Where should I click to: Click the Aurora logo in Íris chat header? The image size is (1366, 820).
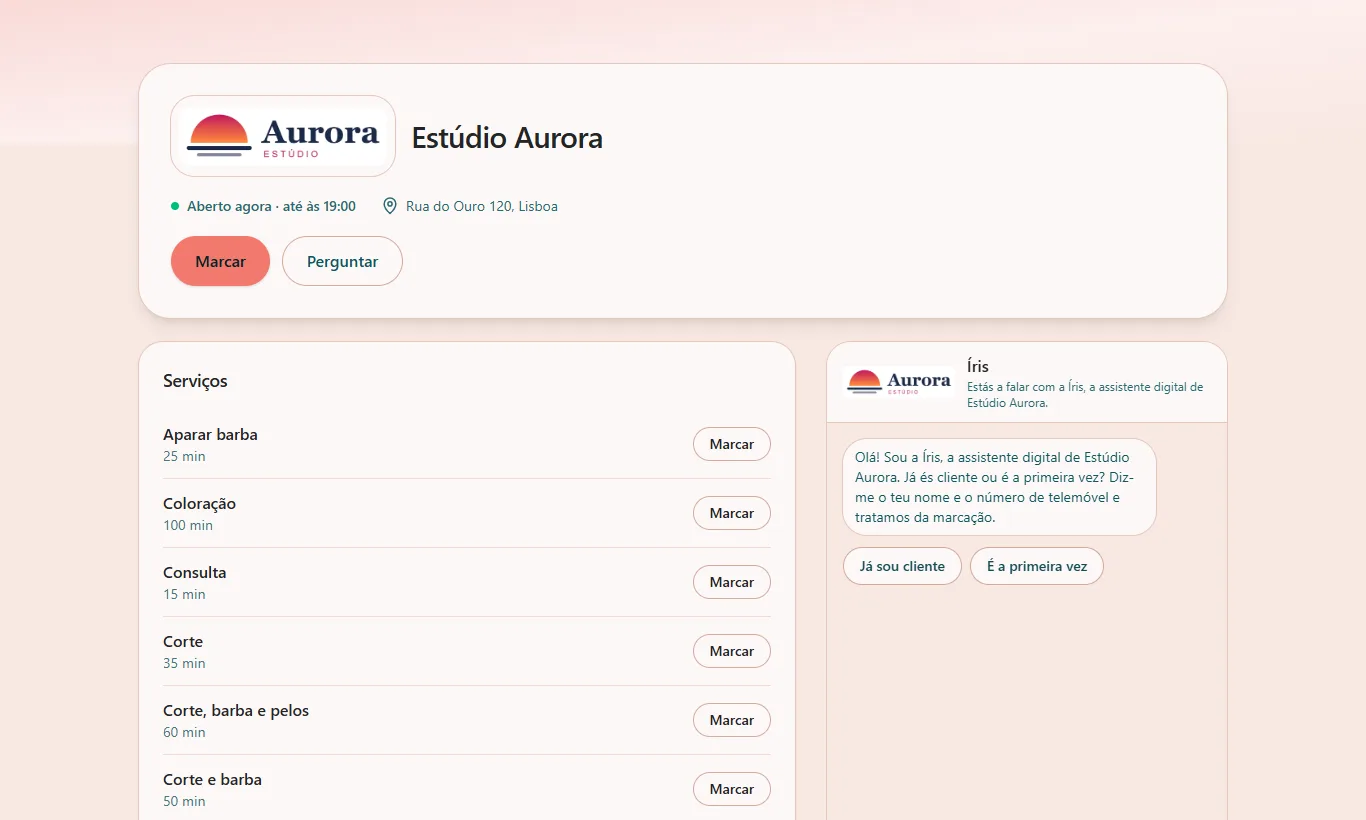(x=898, y=382)
